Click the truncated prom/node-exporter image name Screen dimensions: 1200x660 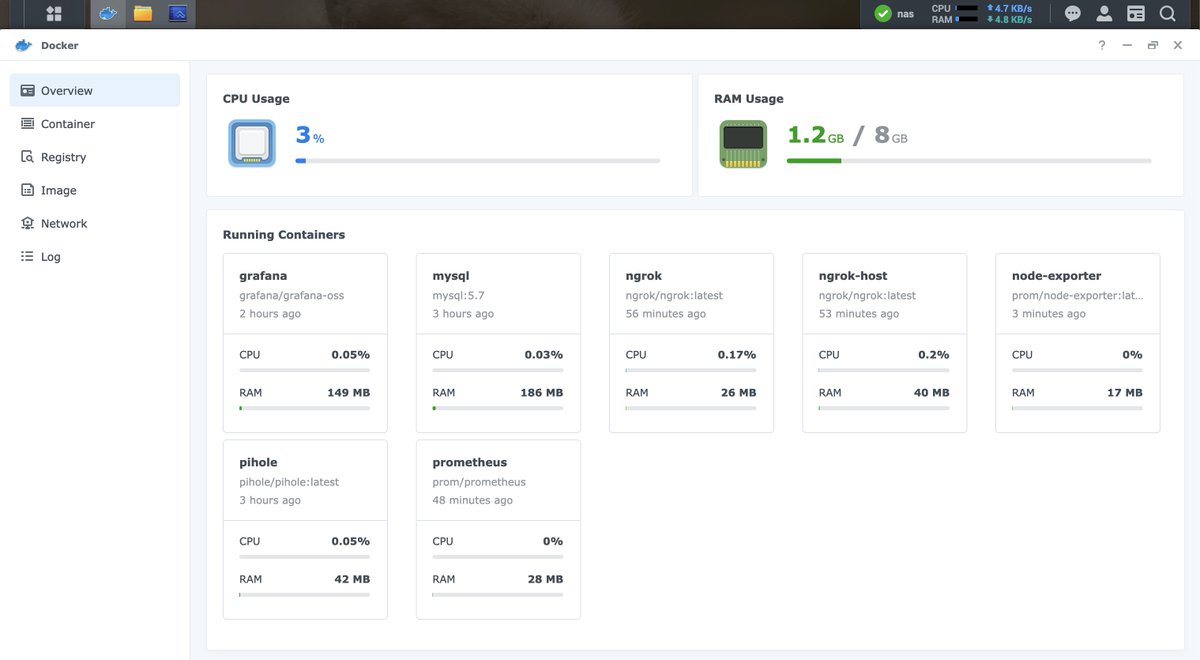click(x=1077, y=296)
